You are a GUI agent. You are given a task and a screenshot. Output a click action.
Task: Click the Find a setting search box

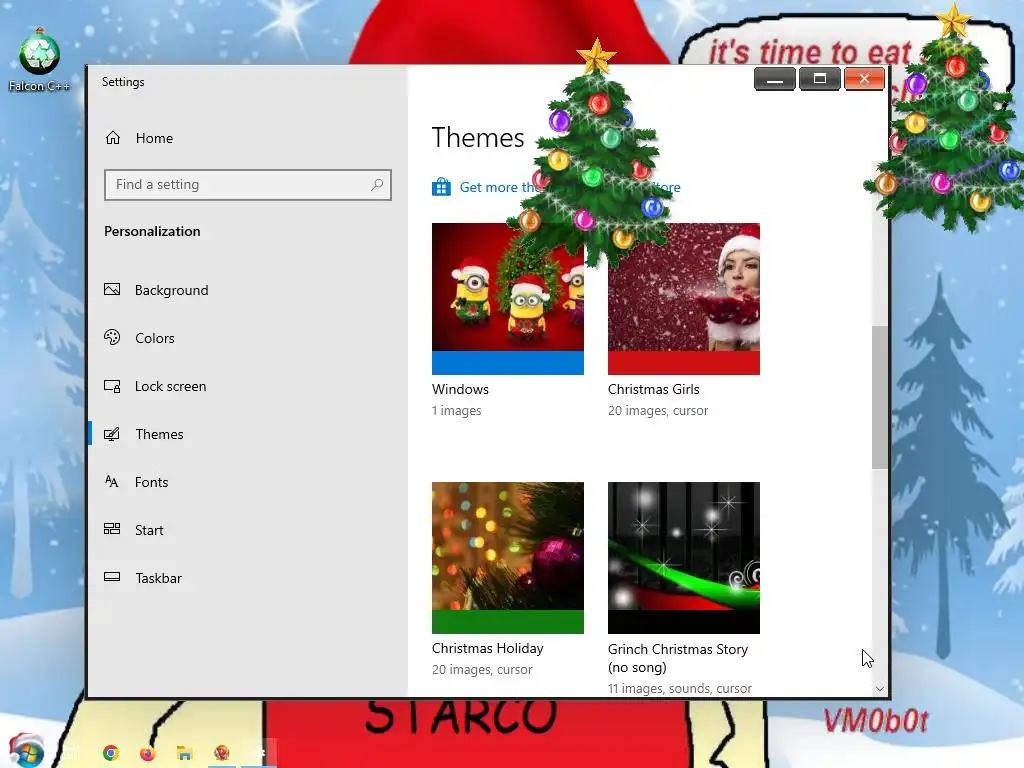pos(248,185)
